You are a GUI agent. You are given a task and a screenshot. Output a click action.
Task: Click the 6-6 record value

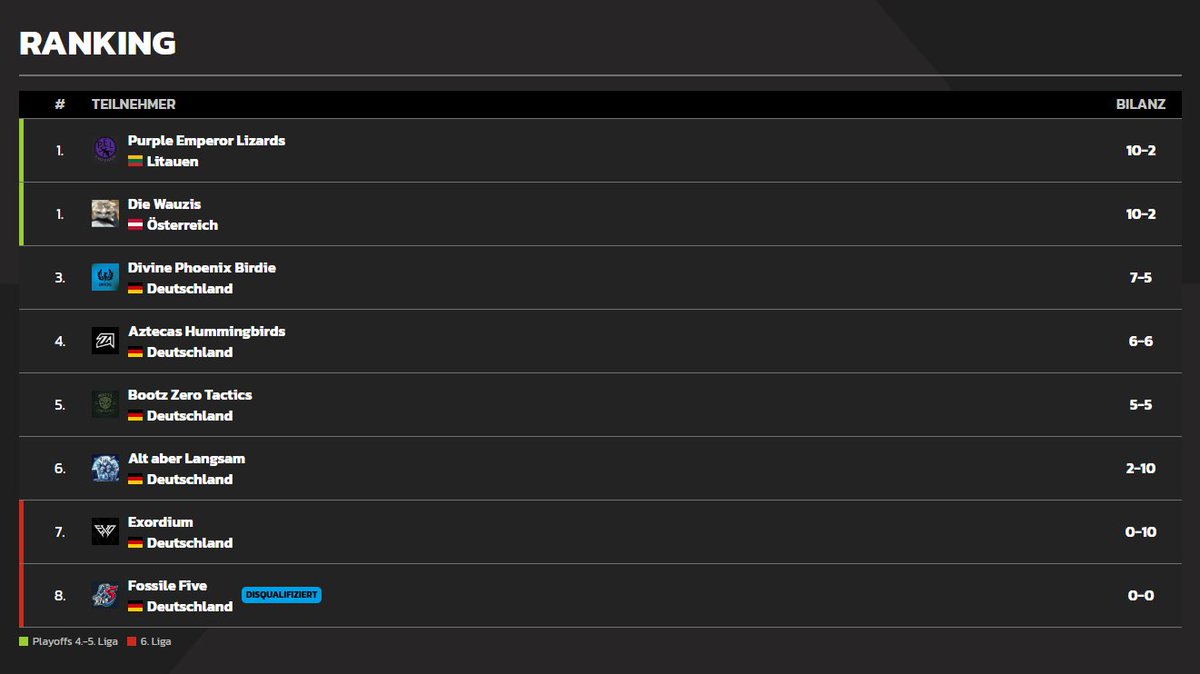pyautogui.click(x=1141, y=341)
